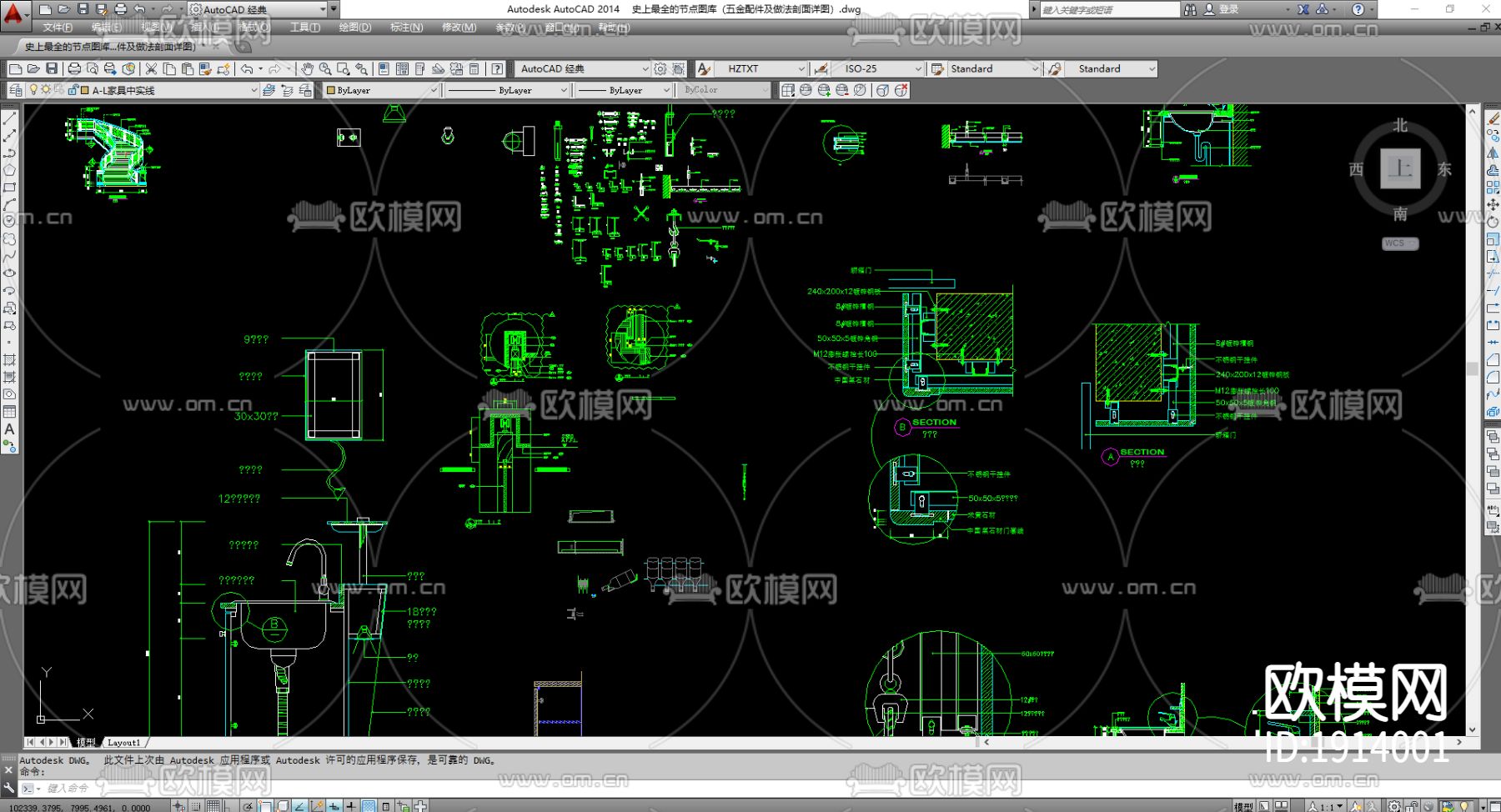Click the annotation scale 1:1 button

(1326, 806)
